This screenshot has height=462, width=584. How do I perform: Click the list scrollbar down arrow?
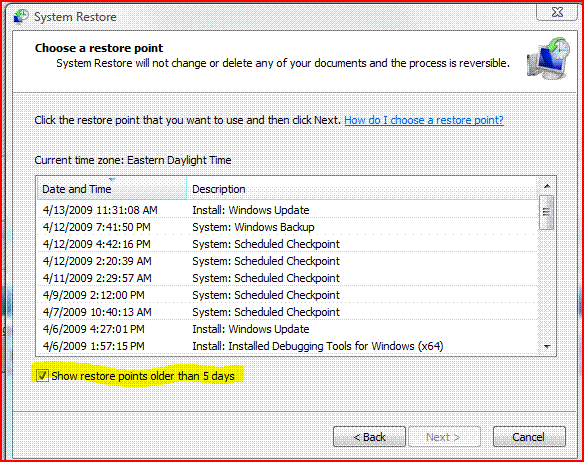[x=547, y=346]
